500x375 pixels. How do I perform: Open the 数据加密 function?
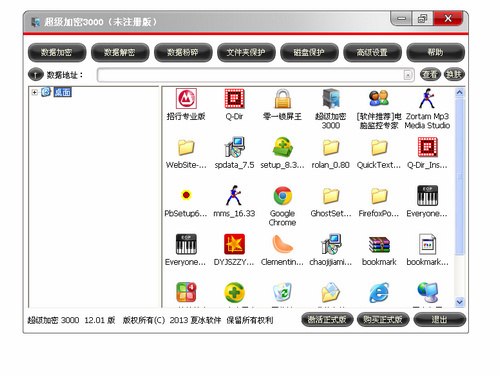[x=57, y=52]
